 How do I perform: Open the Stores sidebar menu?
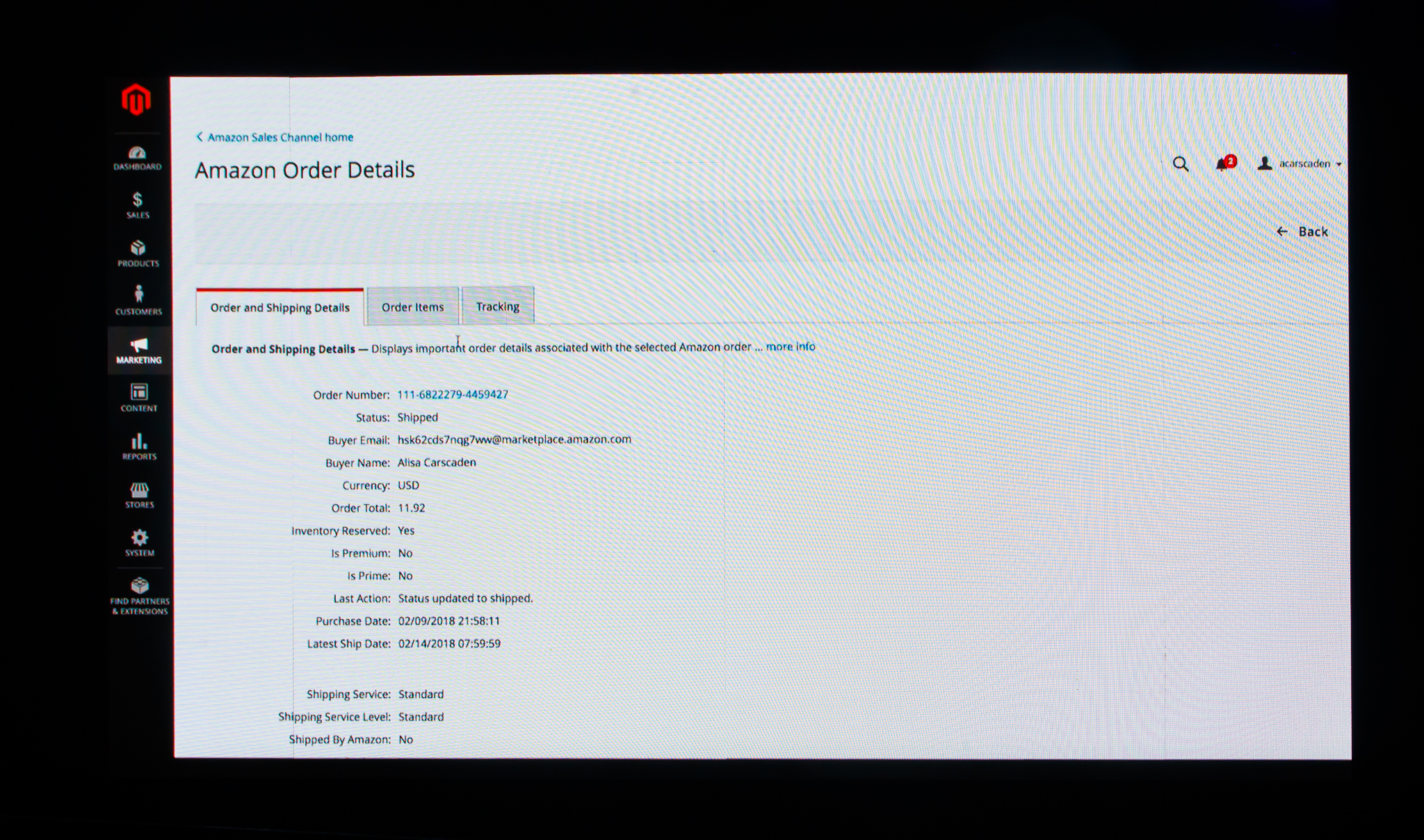click(140, 495)
